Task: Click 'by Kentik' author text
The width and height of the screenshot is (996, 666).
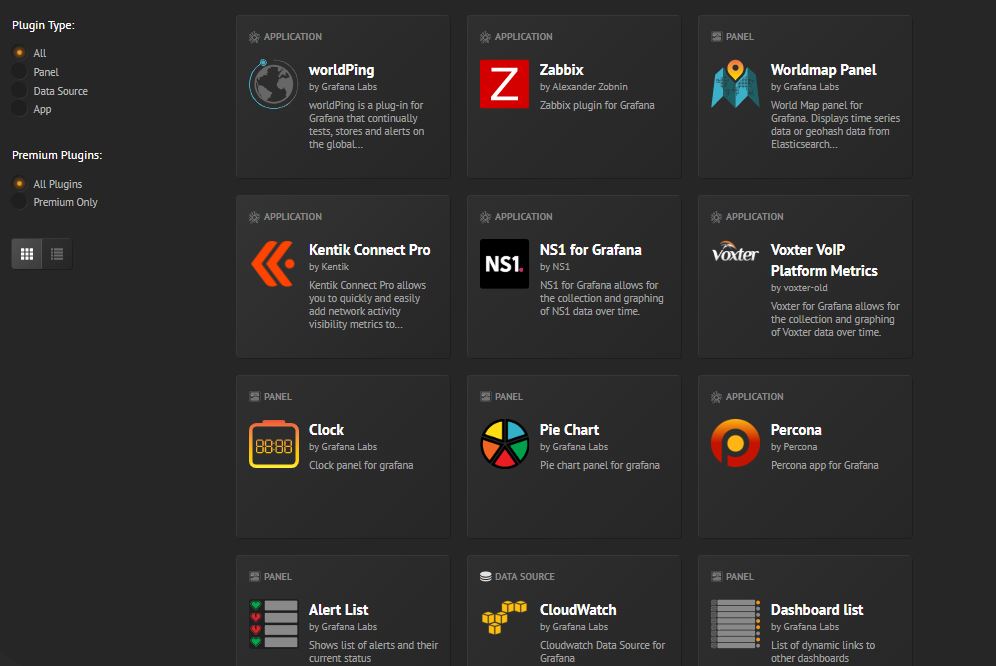Action: point(329,267)
